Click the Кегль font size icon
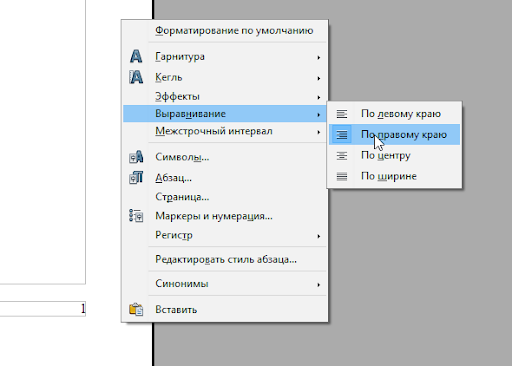This screenshot has width=512, height=366. tap(136, 77)
